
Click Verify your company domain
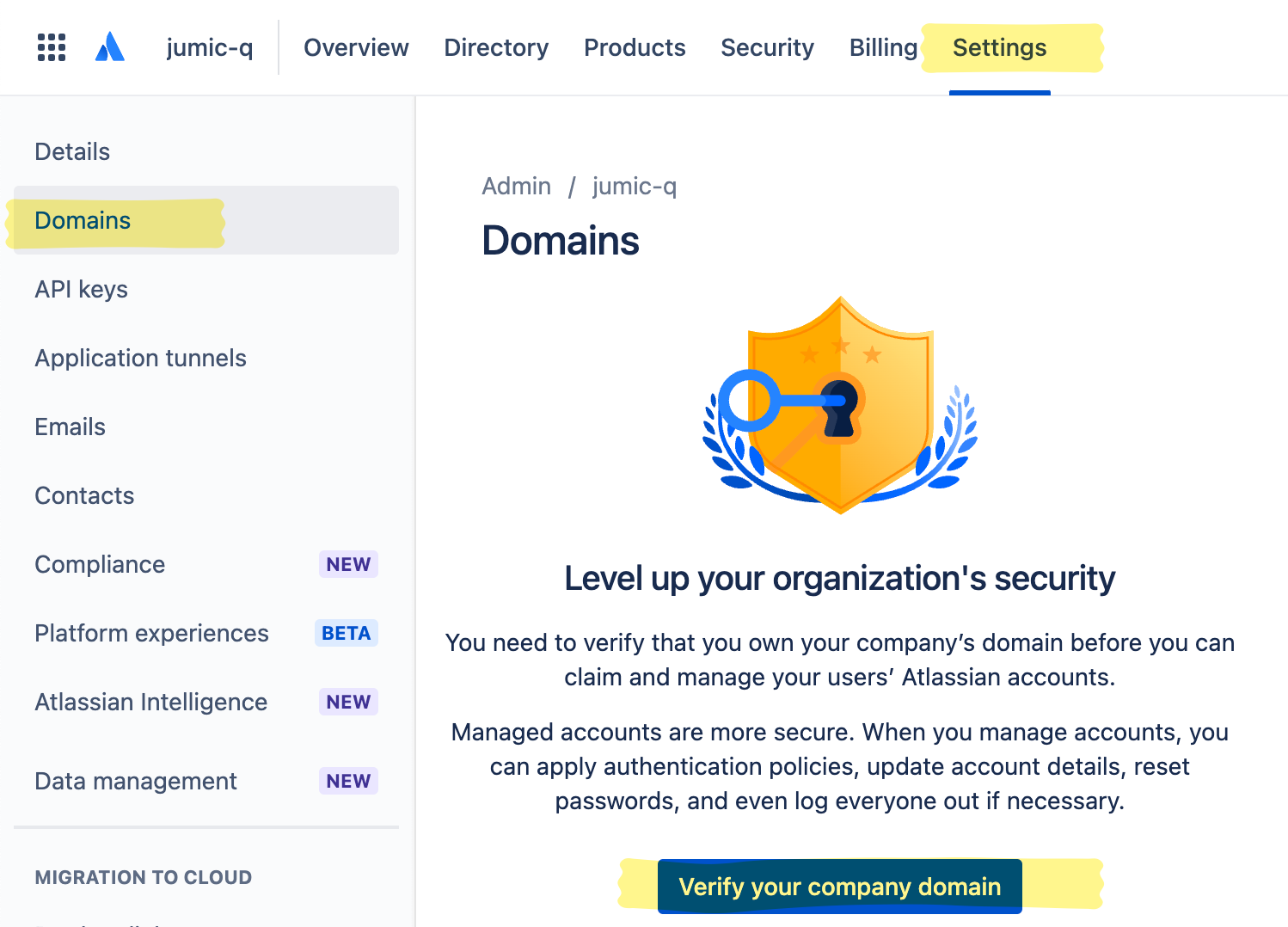coord(838,887)
